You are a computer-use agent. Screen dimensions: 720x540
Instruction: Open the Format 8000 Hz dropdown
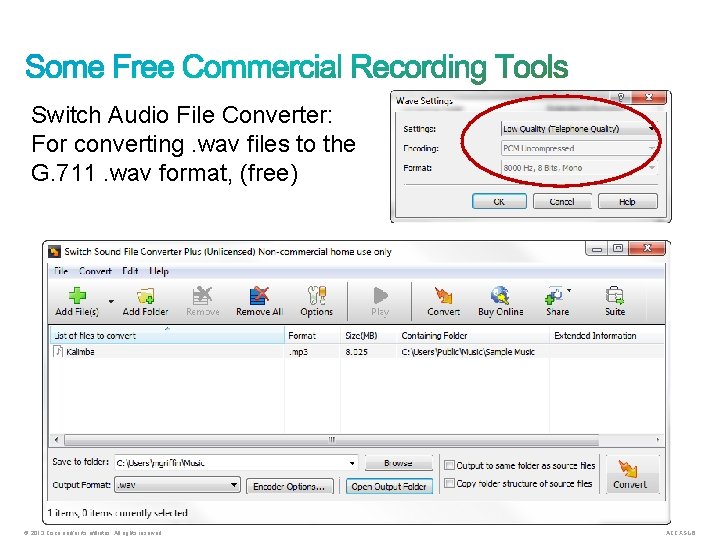[579, 168]
